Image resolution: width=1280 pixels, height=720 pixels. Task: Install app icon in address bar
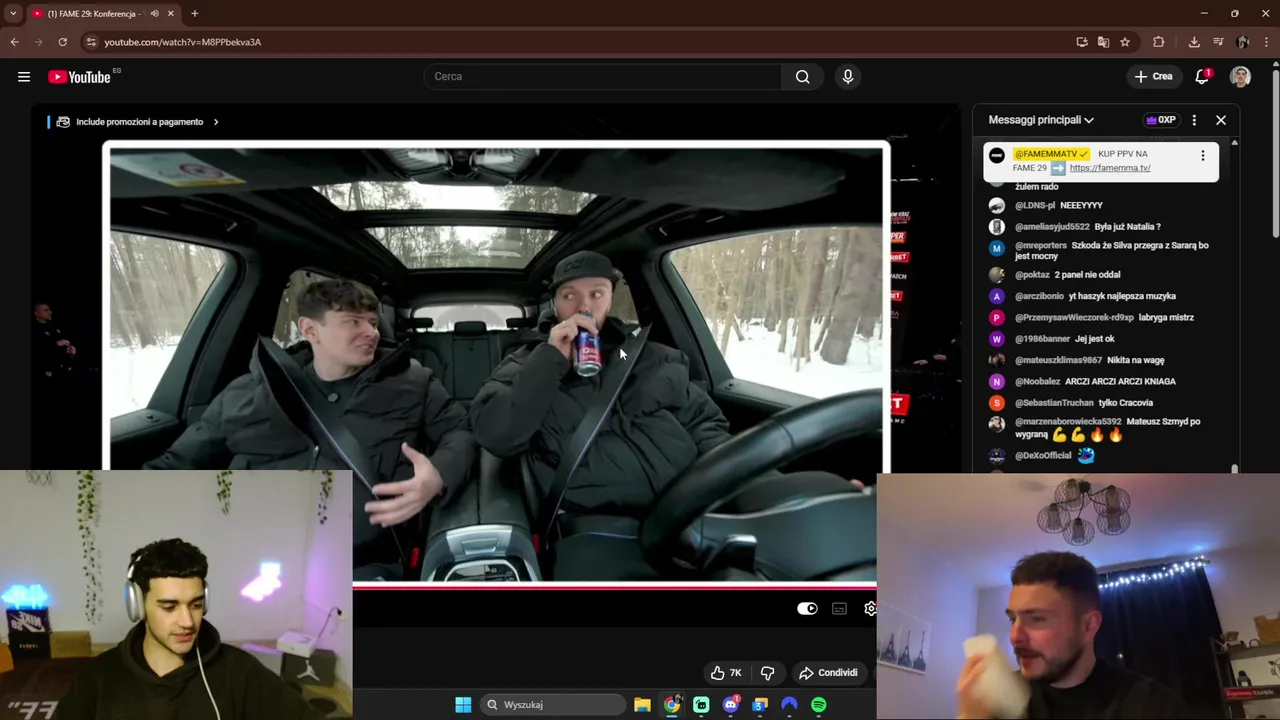tap(1082, 42)
